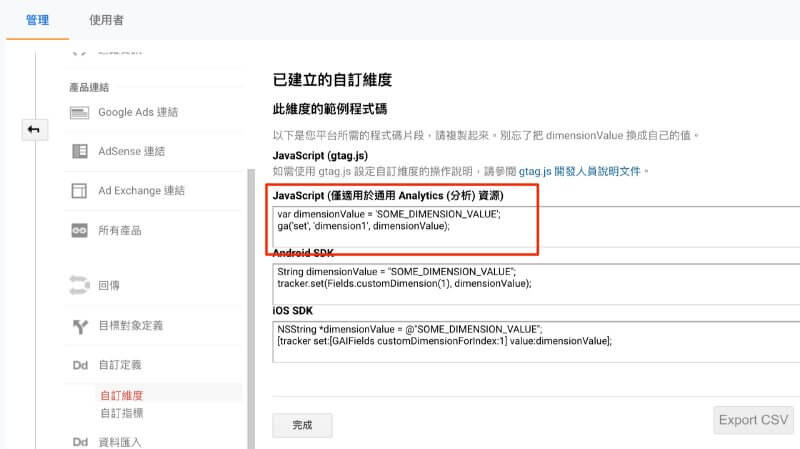Select 自訂維度 submenu item
The width and height of the screenshot is (800, 449).
tap(121, 395)
